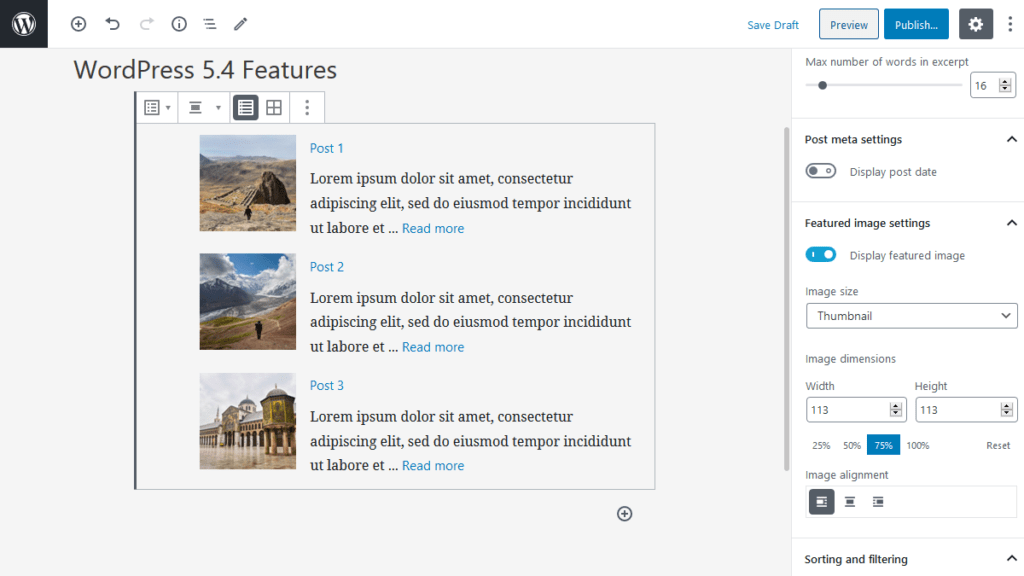Click the Post 3 excerpt text
Image resolution: width=1024 pixels, height=576 pixels.
click(470, 441)
